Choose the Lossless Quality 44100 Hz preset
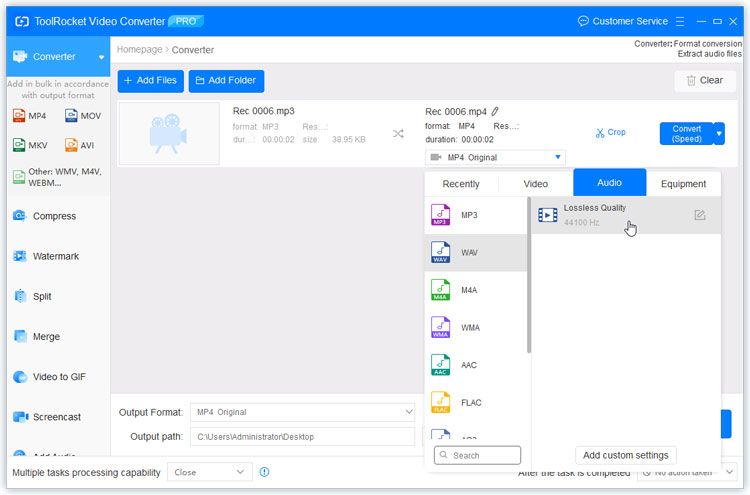The width and height of the screenshot is (750, 495). click(626, 215)
